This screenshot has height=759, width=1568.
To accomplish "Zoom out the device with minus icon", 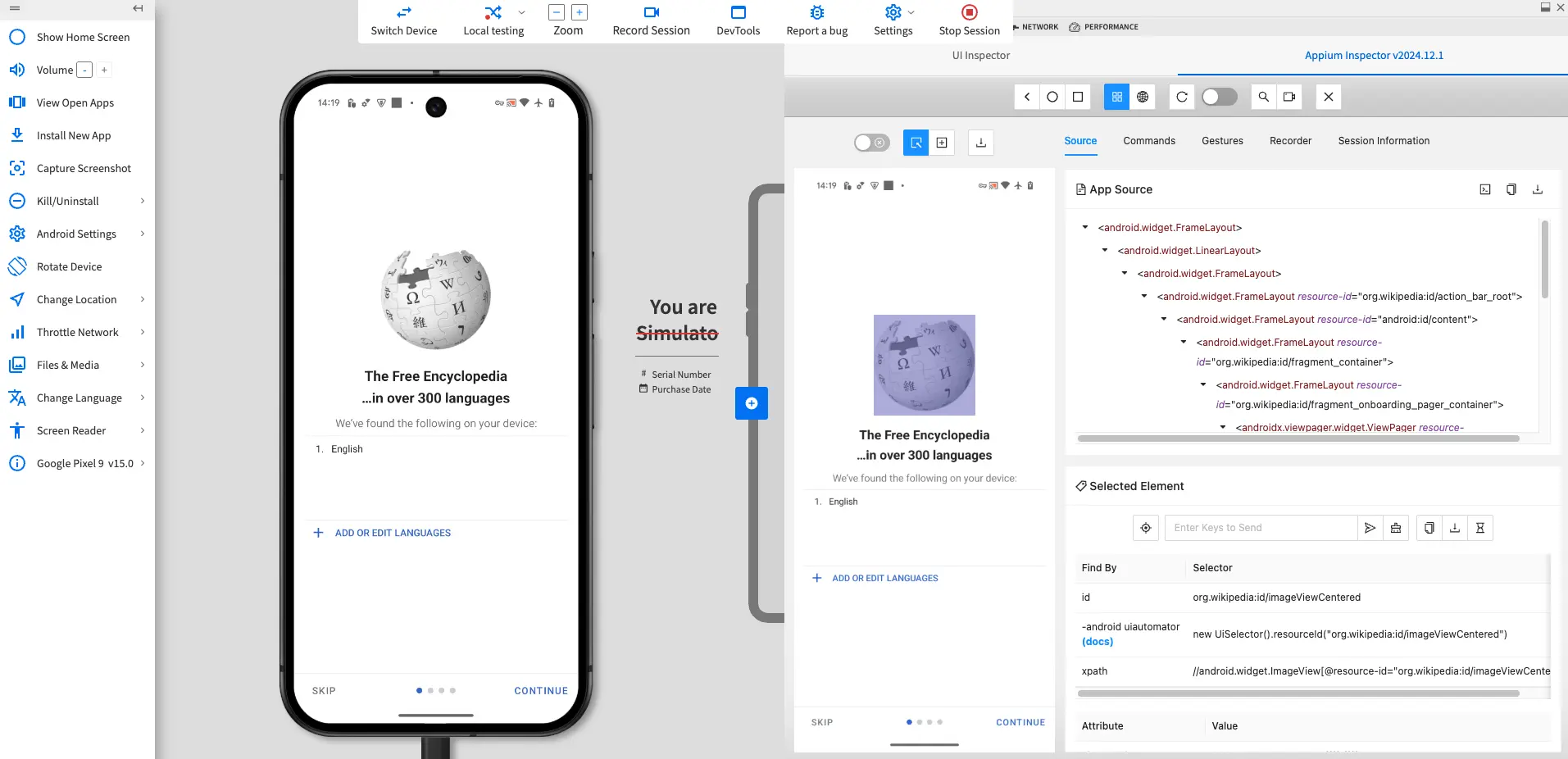I will [557, 12].
